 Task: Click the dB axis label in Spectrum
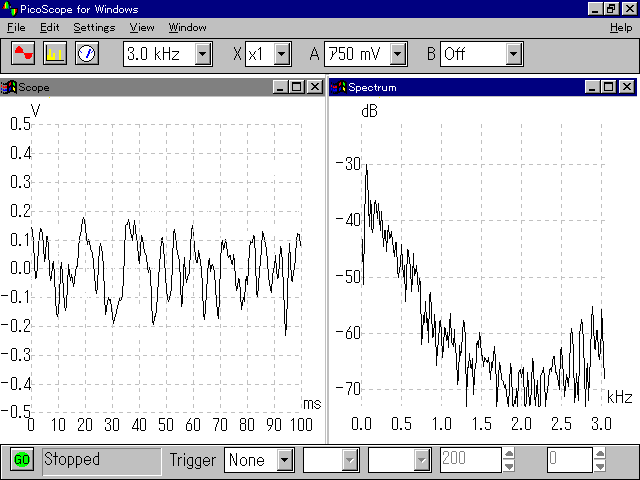click(369, 111)
